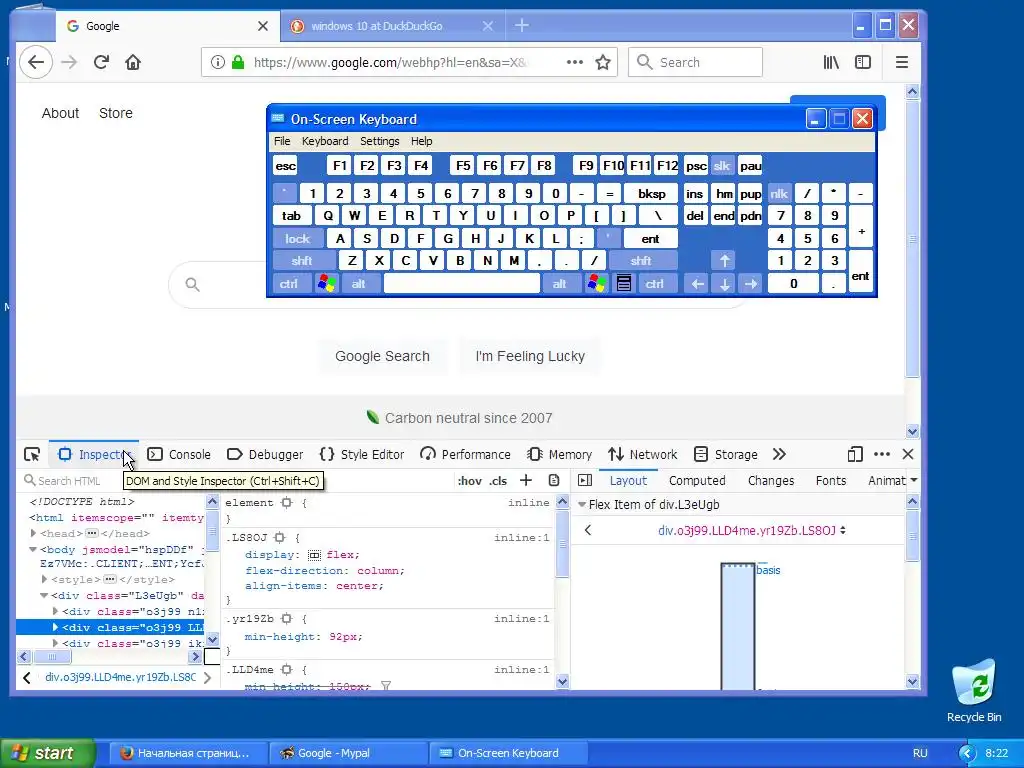Open the Store link on the Google page
Screen dimensions: 1024x768
pos(116,113)
